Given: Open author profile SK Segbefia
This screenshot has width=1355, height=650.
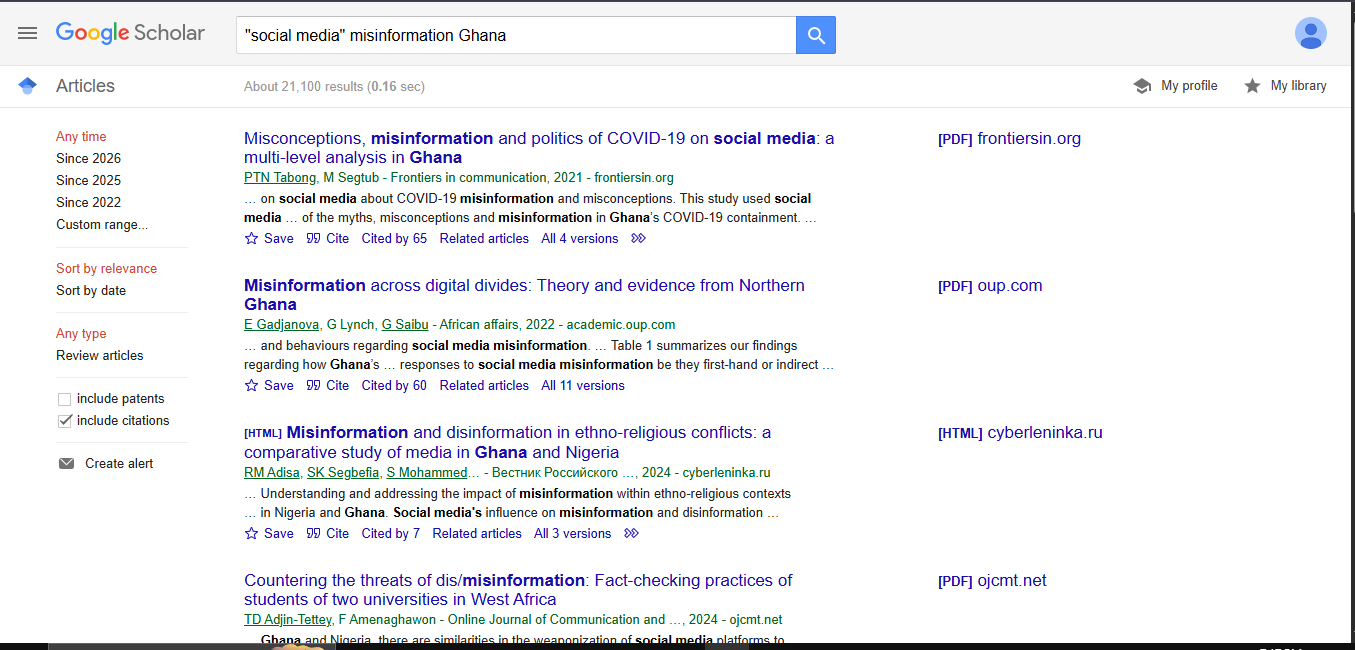Looking at the screenshot, I should pos(343,472).
